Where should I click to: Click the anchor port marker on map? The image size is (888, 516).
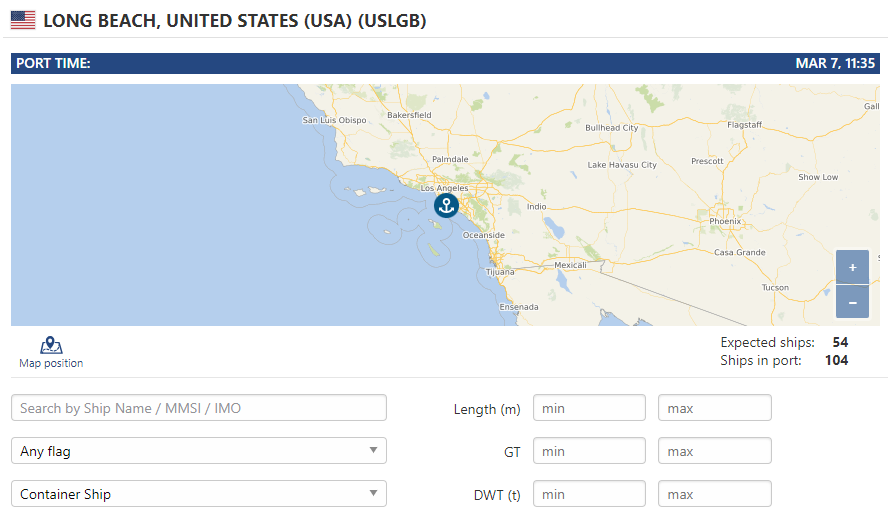[x=446, y=205]
